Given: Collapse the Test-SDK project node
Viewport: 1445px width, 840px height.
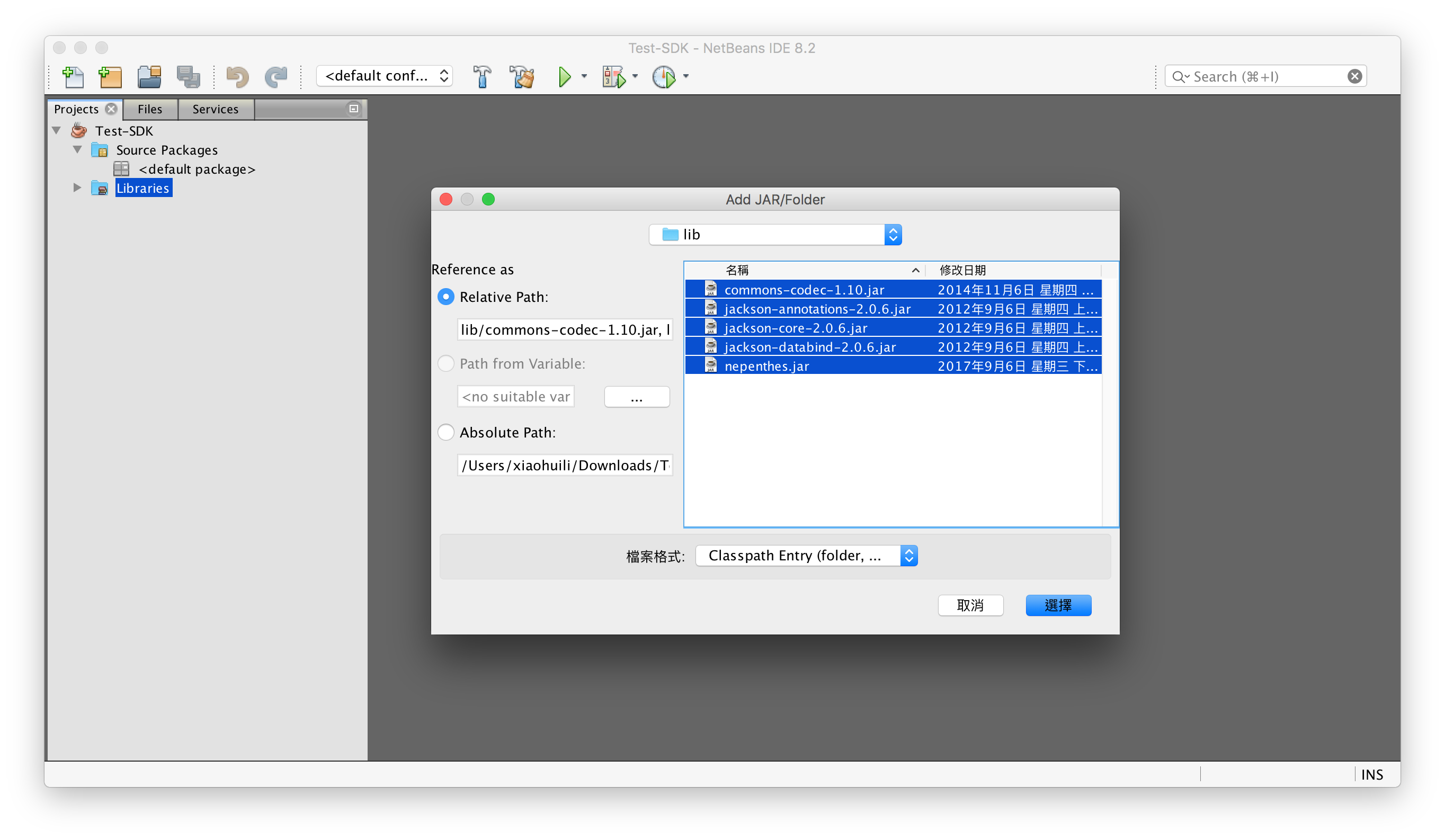Looking at the screenshot, I should pos(56,131).
